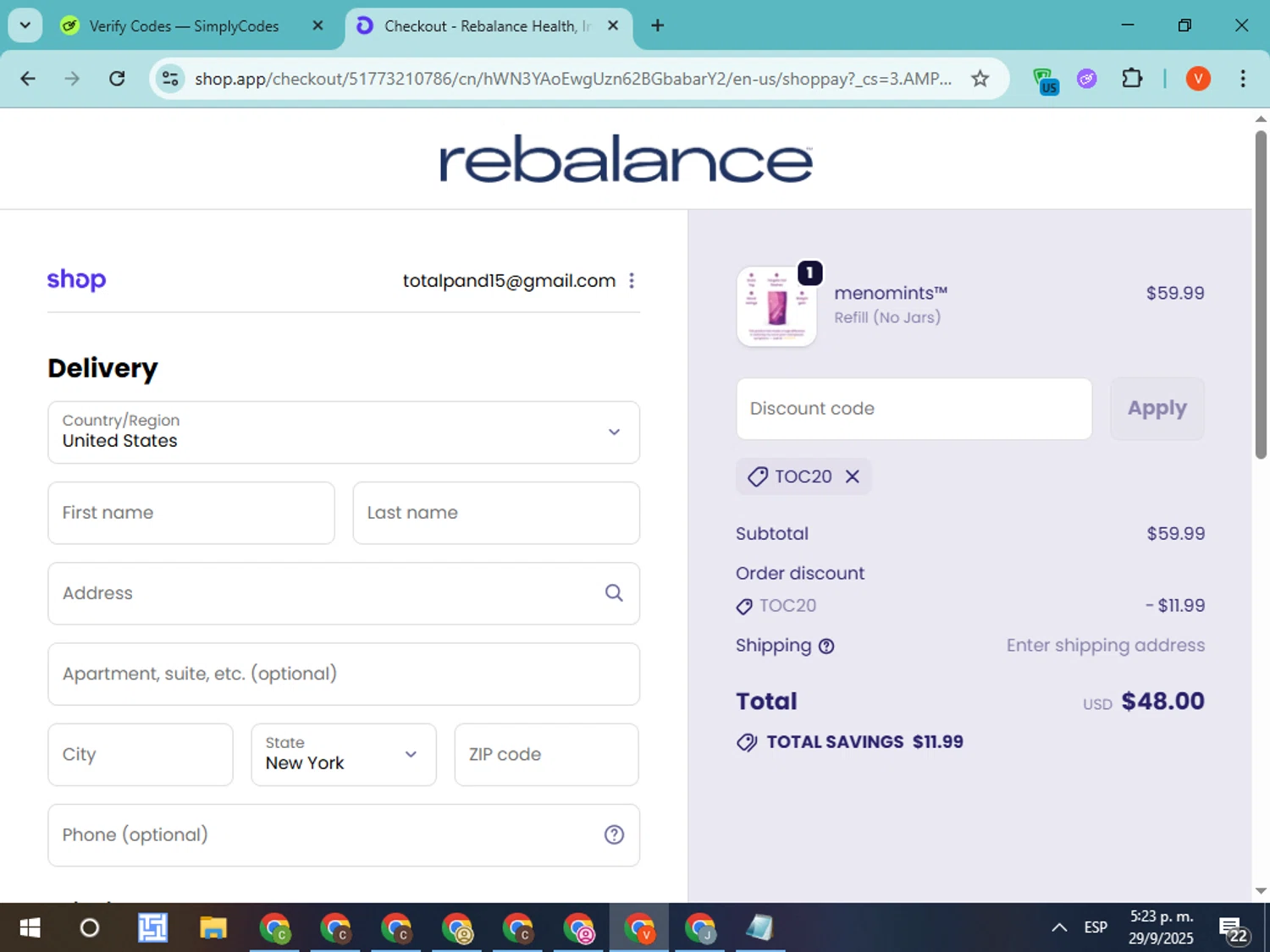Select the Checkout - Rebalance Health tab

coord(487,26)
